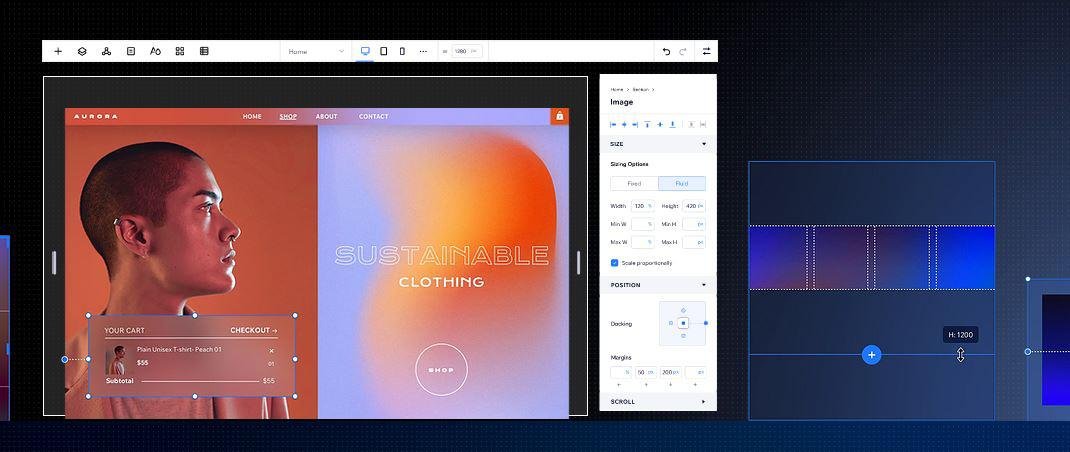Dock image to the bottom
1070x452 pixels.
683,336
